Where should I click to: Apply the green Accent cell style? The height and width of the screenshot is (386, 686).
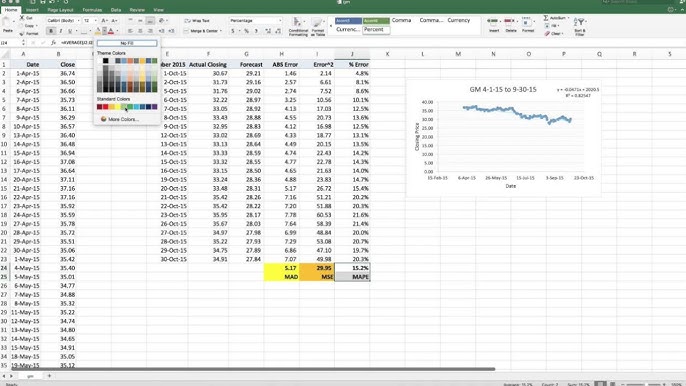[x=376, y=21]
